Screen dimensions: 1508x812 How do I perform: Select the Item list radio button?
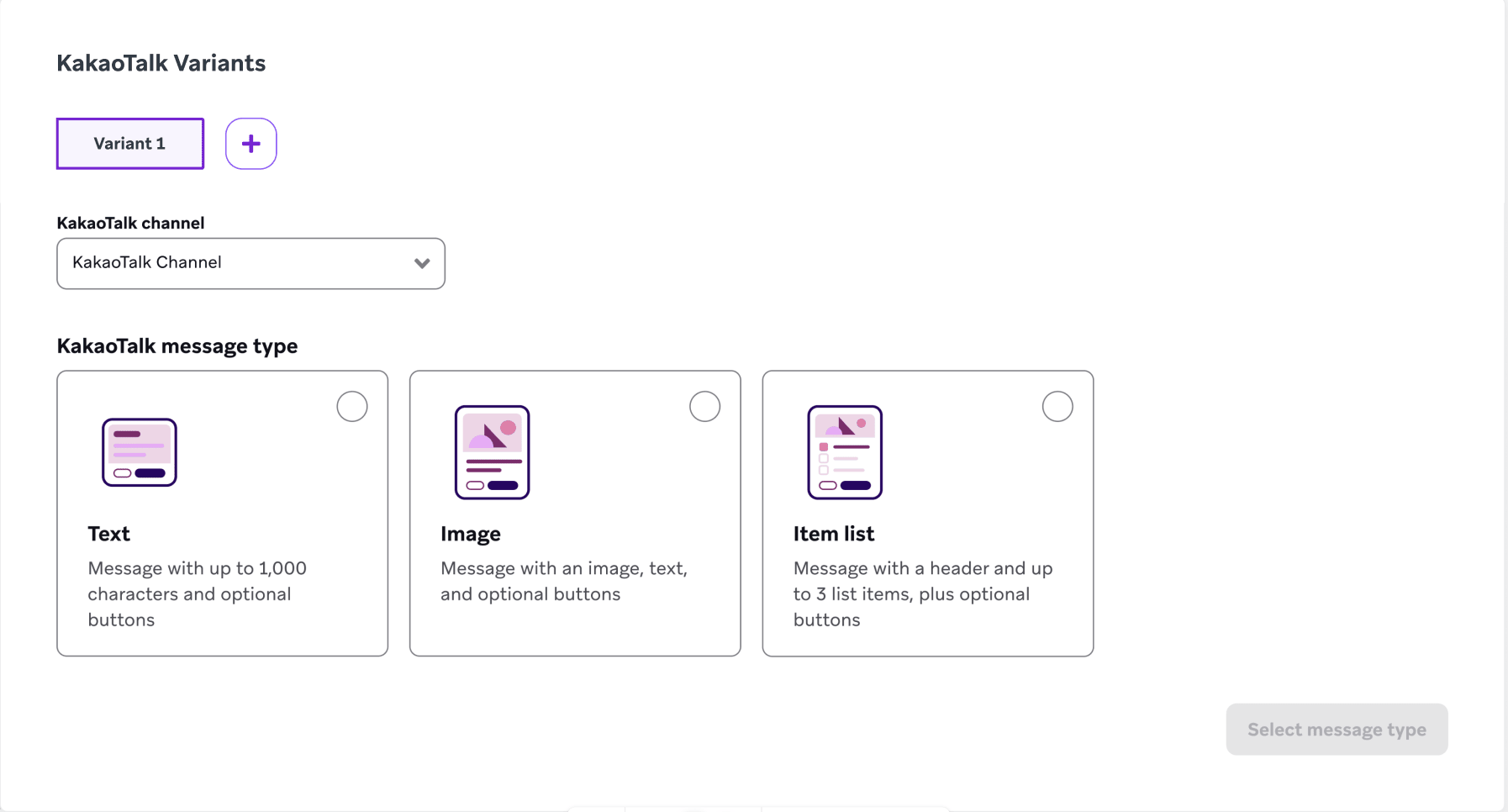click(x=1058, y=406)
